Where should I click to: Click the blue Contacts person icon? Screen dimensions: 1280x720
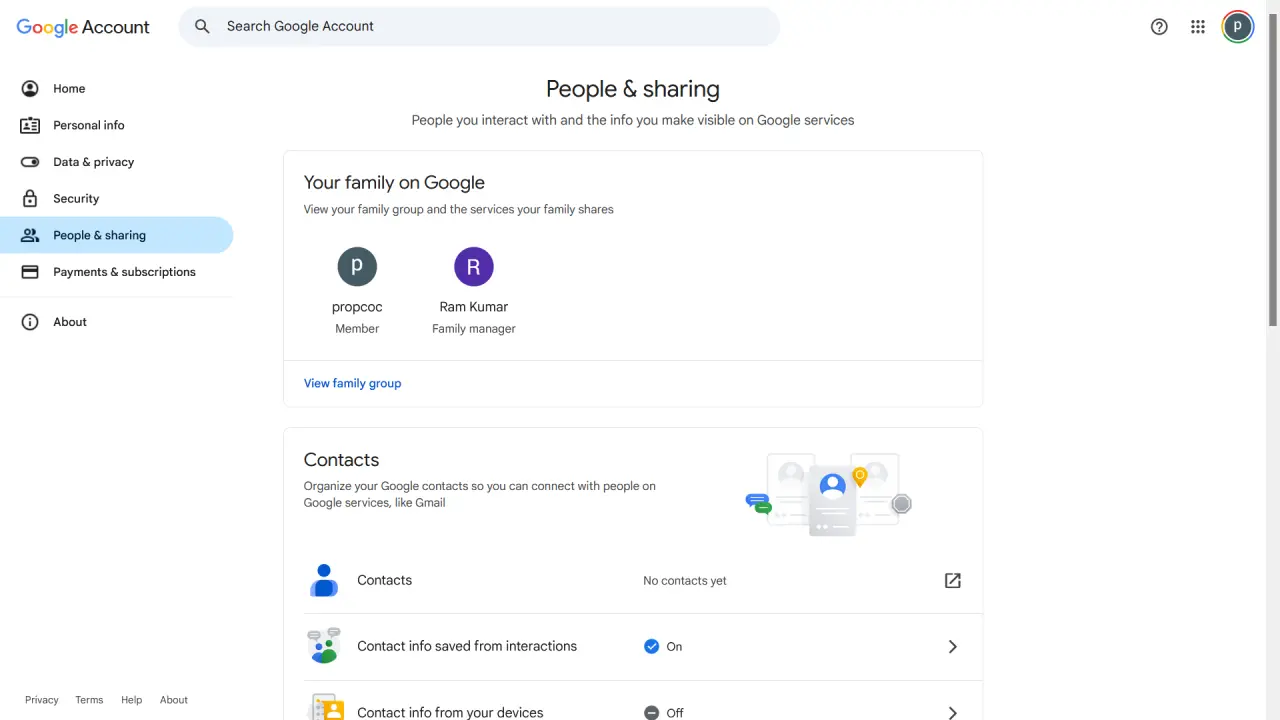pyautogui.click(x=324, y=580)
